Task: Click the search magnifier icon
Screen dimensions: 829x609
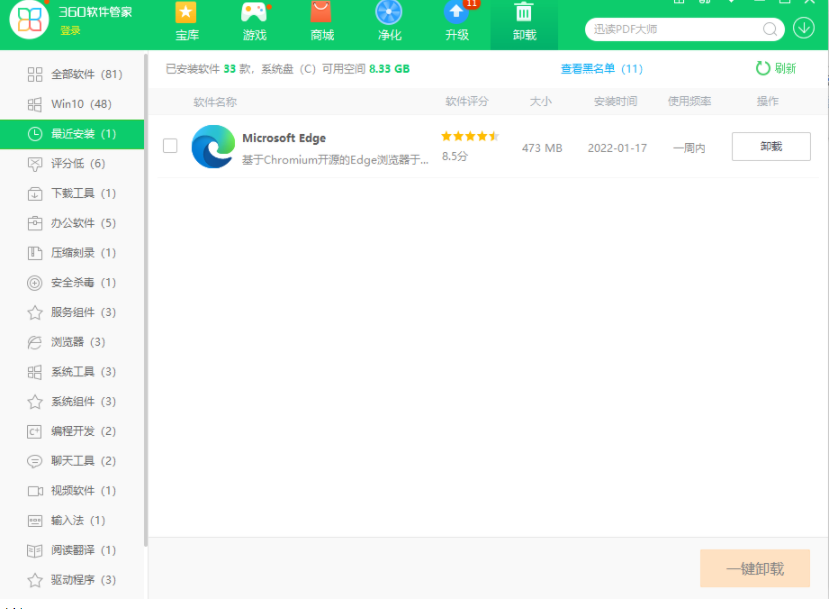Action: (770, 29)
